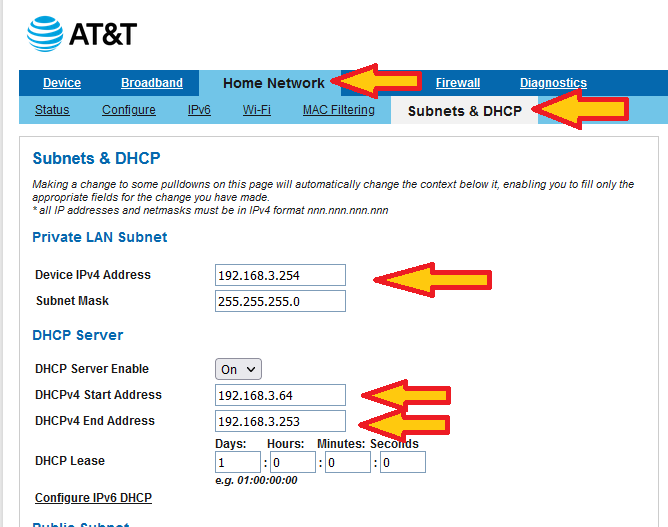The height and width of the screenshot is (527, 668).
Task: Open the Wi-Fi sub-tab
Action: tap(256, 110)
